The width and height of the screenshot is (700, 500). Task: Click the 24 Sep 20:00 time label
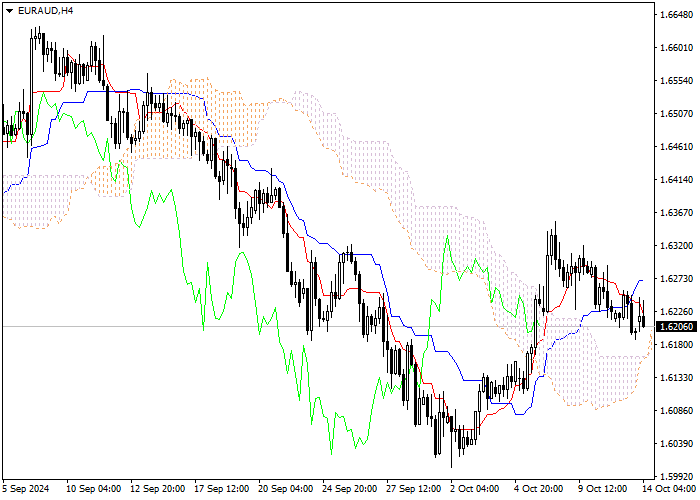(x=350, y=489)
